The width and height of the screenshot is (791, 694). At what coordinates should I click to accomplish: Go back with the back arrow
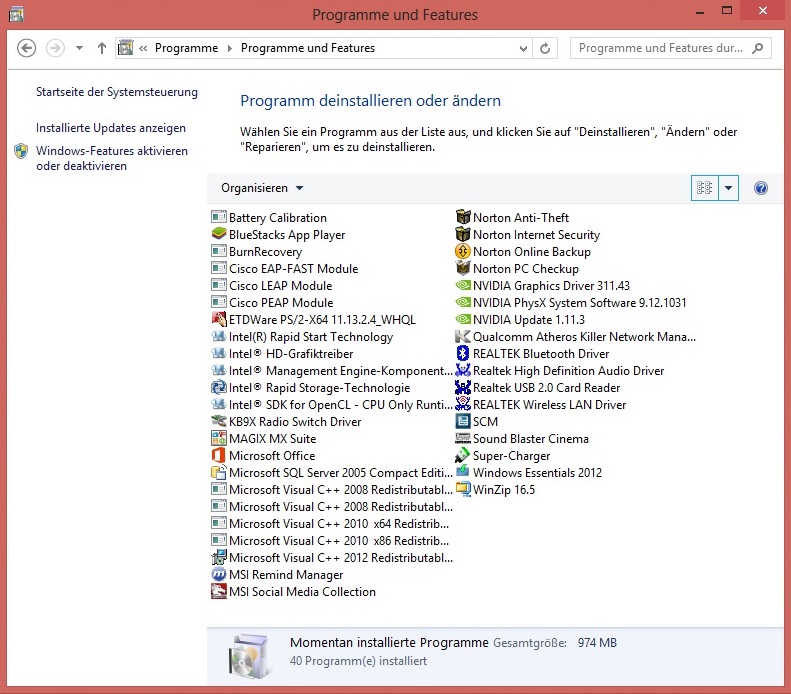26,48
